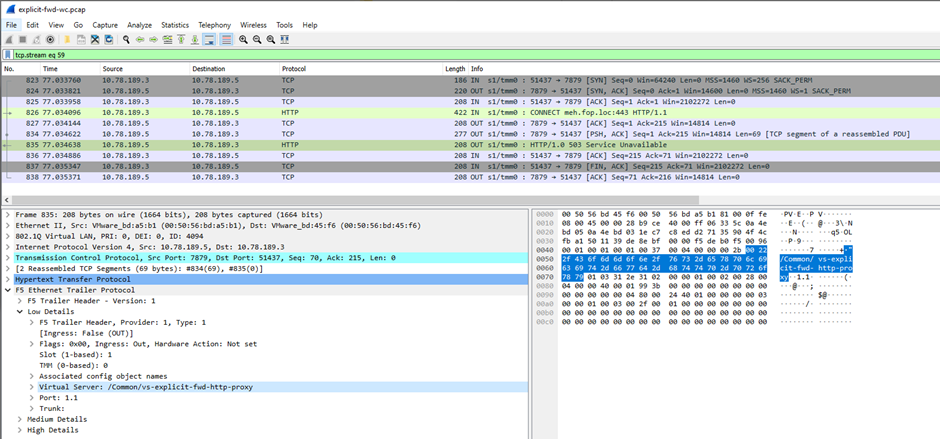Click the display filter bookmark icon
Viewport: 940px width, 439px height.
point(8,55)
